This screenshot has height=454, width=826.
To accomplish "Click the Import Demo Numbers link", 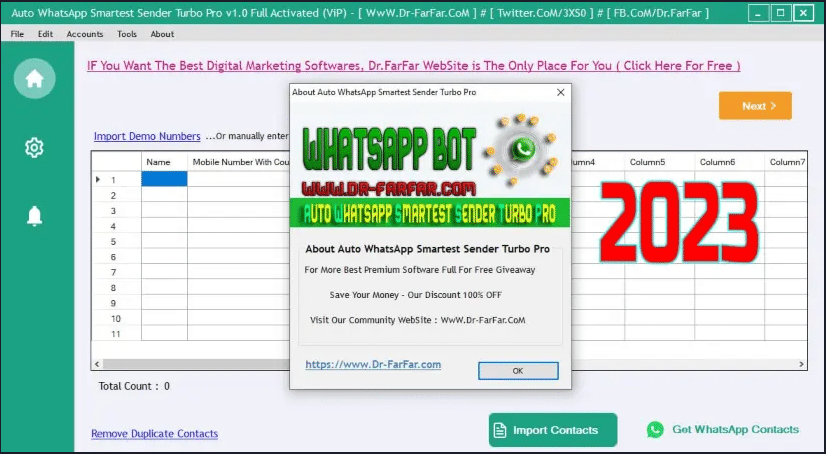I will coord(147,136).
